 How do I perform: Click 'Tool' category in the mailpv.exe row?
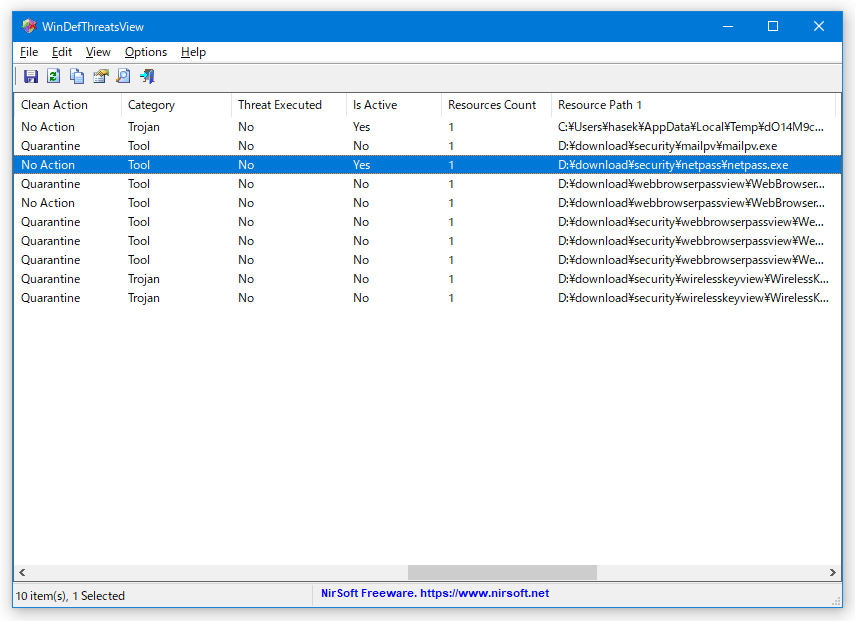pos(139,146)
